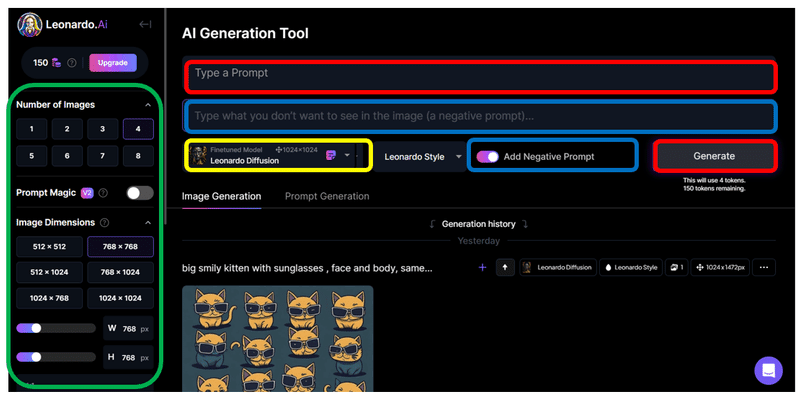Click the 150 tokens remaining text
Screen dimensions: 800x397
[714, 189]
